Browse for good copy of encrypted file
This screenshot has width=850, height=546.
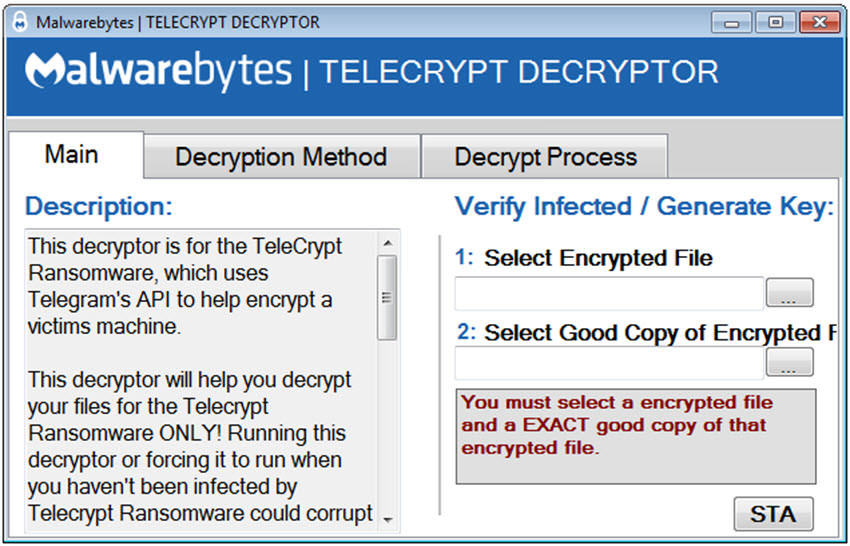tap(790, 362)
